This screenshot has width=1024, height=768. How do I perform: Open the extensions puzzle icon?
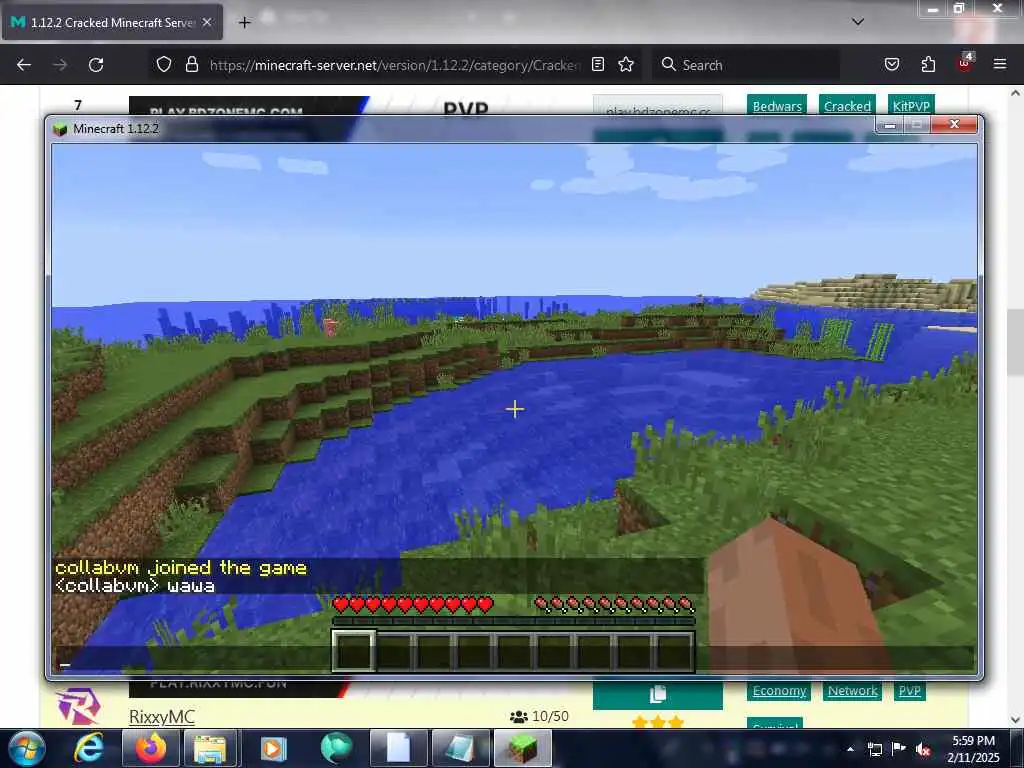click(928, 64)
